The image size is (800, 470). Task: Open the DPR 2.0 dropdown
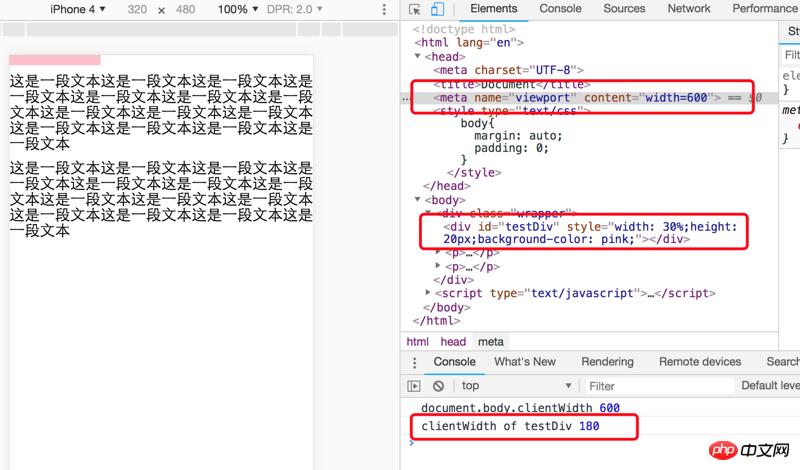(x=293, y=9)
